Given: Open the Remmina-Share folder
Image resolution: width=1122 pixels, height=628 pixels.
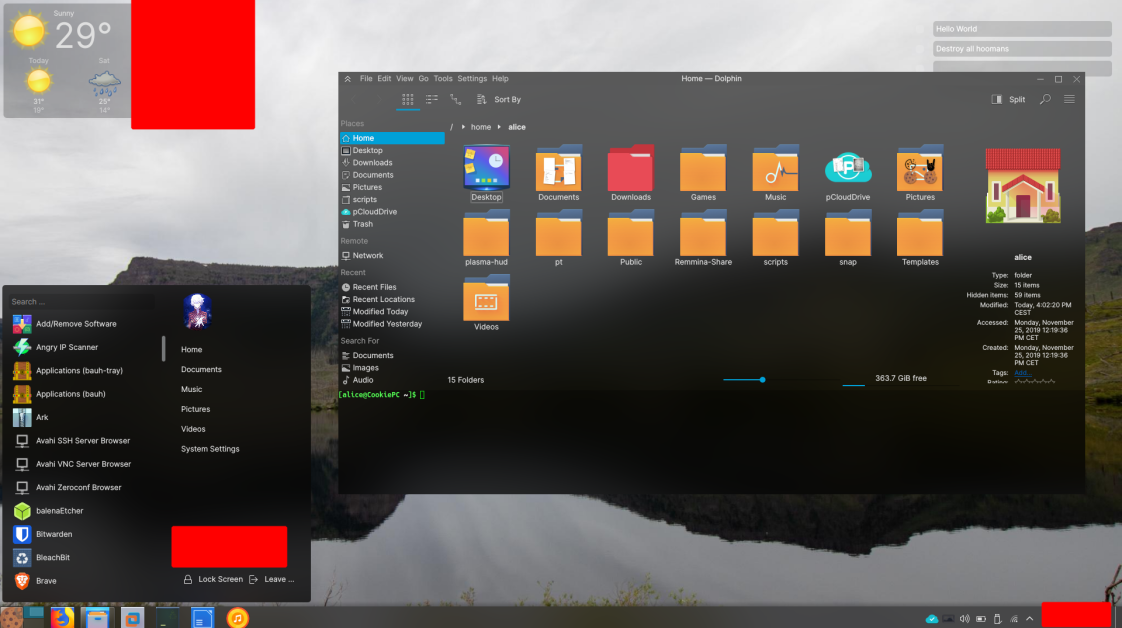Looking at the screenshot, I should point(703,237).
